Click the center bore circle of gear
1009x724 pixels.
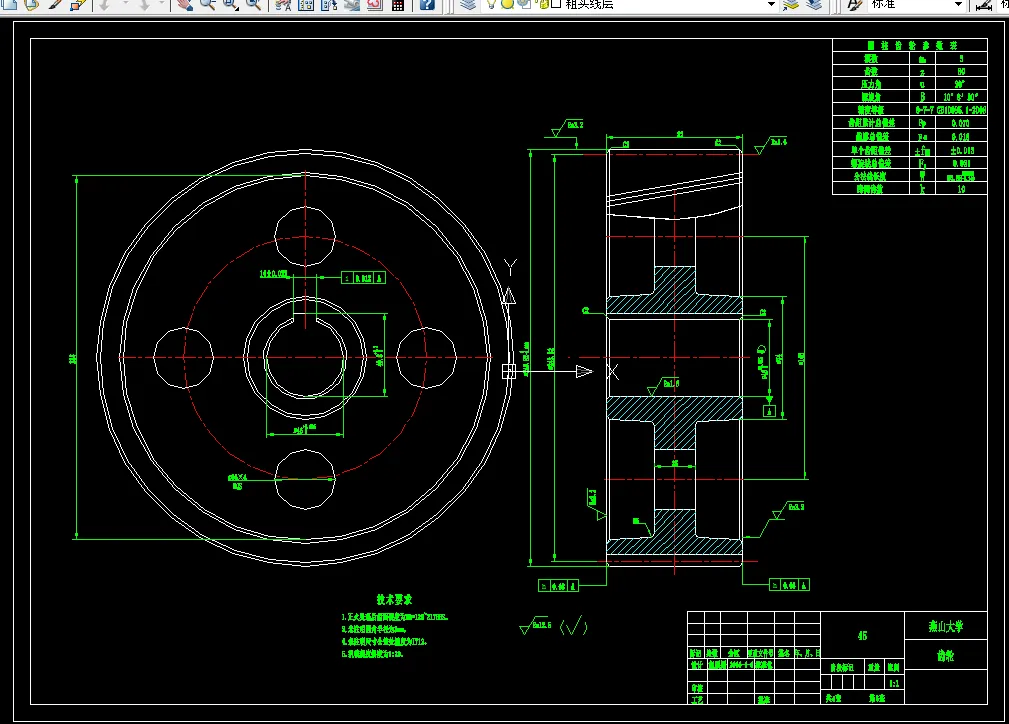coord(305,357)
